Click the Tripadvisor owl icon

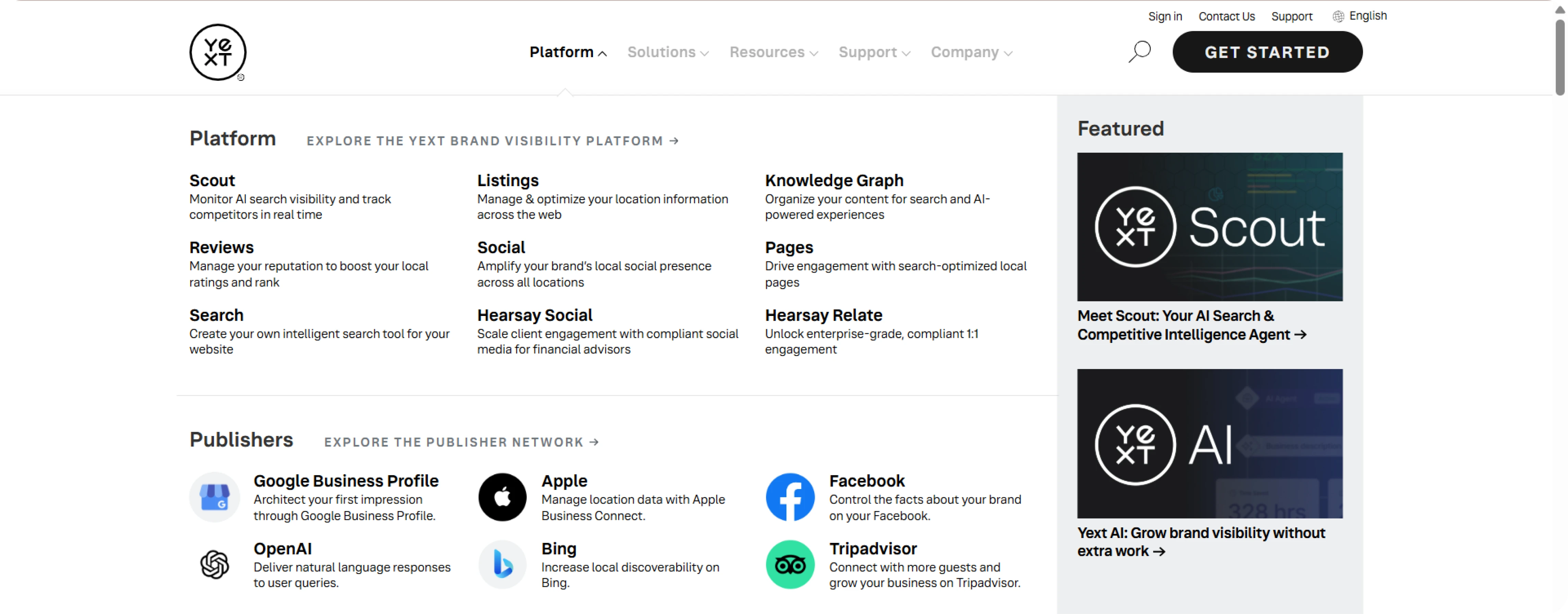coord(790,565)
